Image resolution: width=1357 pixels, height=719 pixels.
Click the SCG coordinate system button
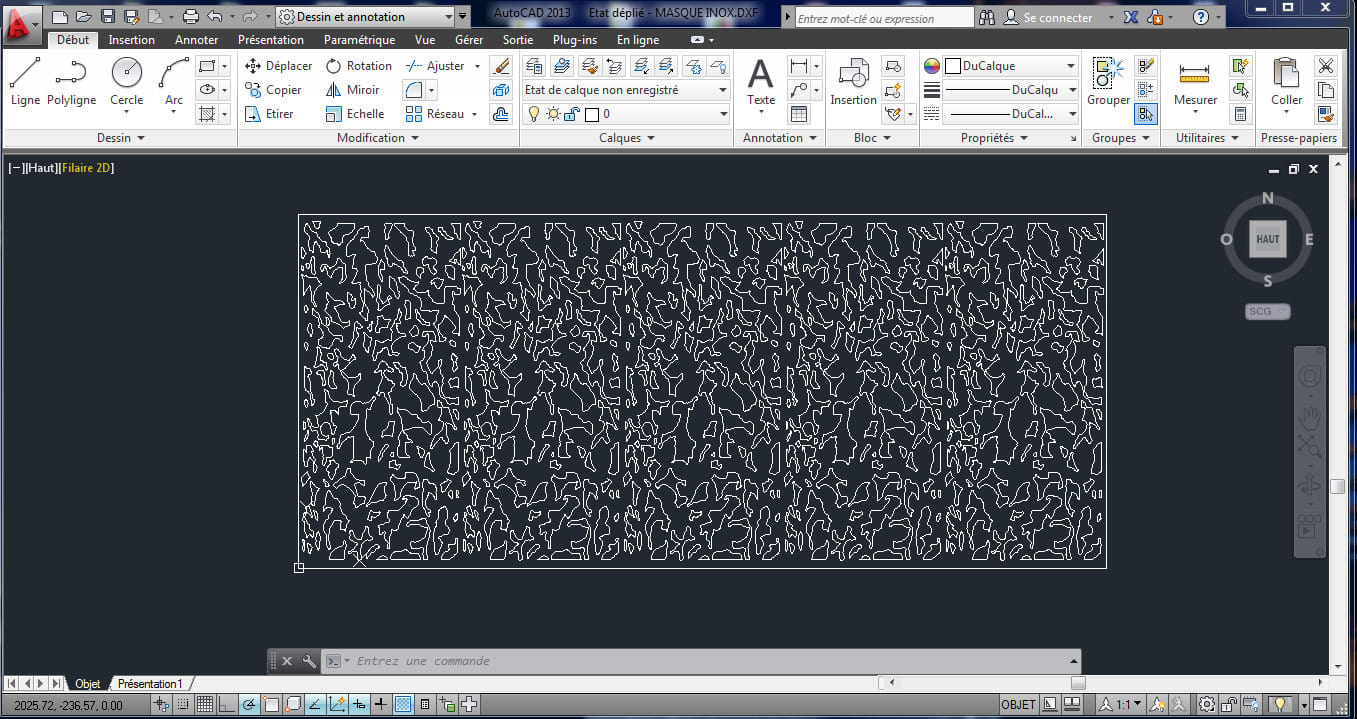click(1267, 311)
